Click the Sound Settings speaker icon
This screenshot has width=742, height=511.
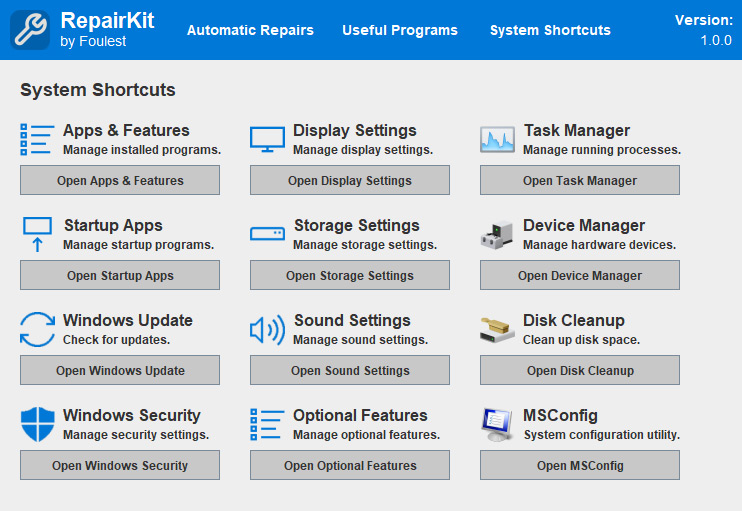(x=267, y=330)
